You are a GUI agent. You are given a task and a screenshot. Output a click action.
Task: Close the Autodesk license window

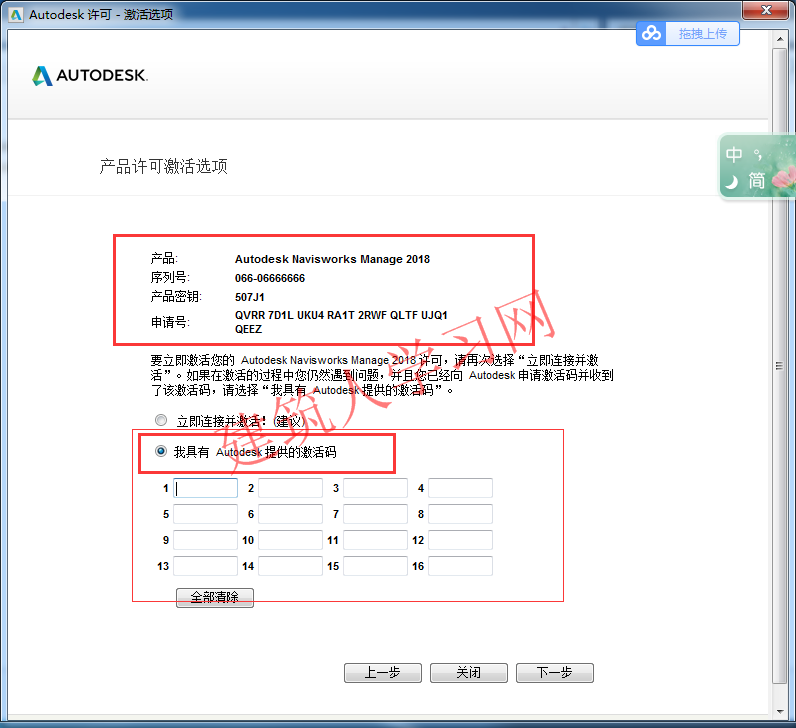[x=767, y=10]
